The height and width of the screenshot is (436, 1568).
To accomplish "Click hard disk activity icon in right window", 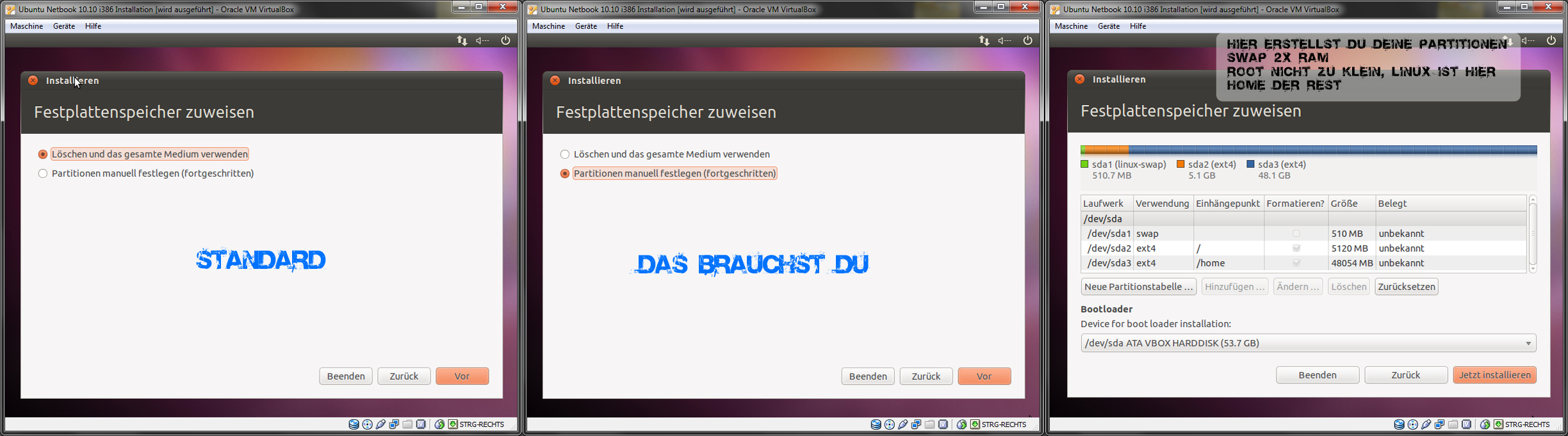I will (x=1399, y=424).
